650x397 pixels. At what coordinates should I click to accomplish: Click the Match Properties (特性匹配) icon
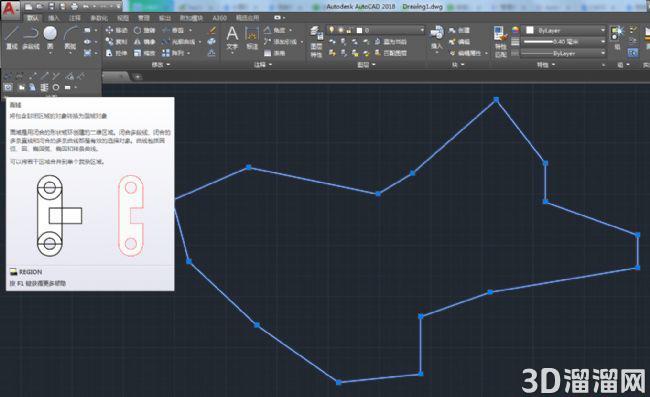point(500,41)
